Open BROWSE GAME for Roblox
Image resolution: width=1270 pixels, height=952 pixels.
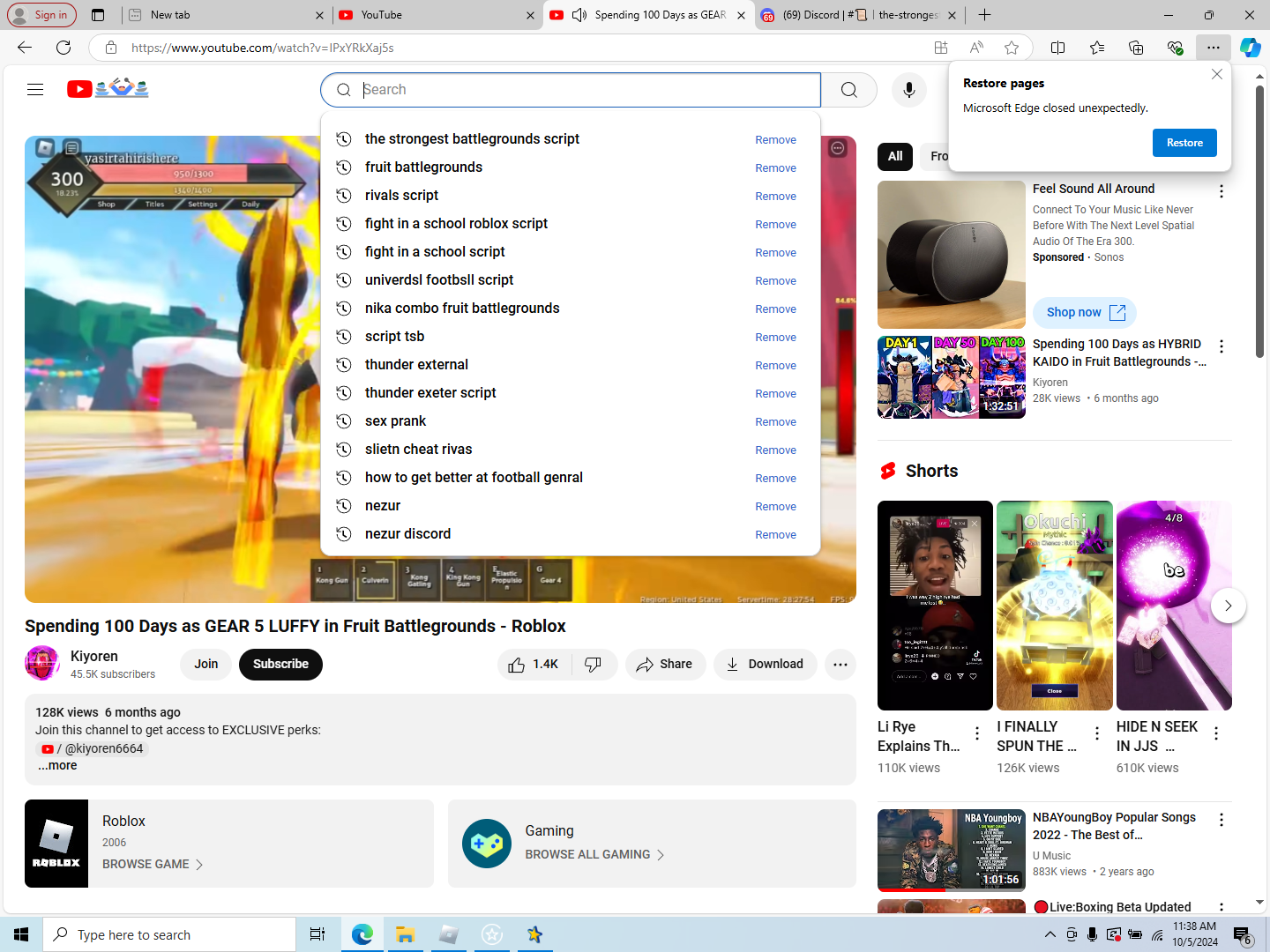coord(153,865)
